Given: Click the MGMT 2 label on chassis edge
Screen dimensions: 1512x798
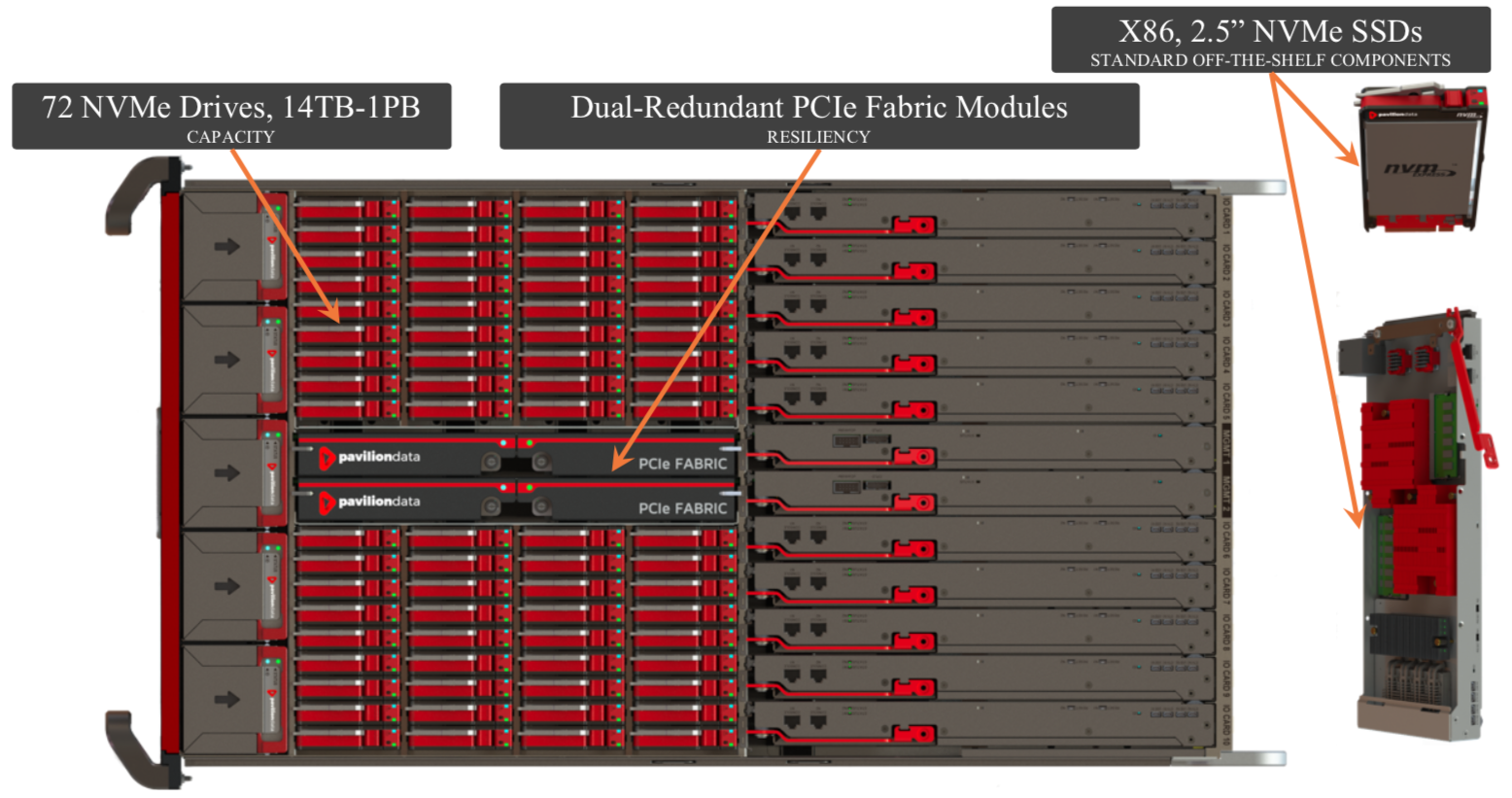Looking at the screenshot, I should click(1226, 495).
